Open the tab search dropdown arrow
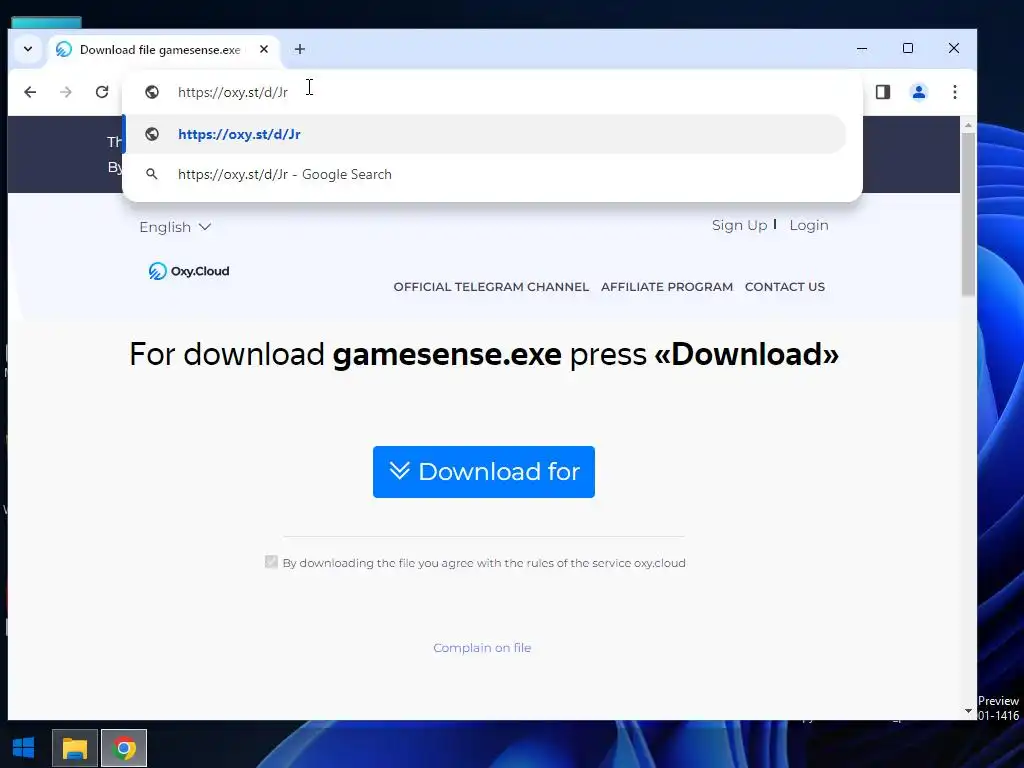Viewport: 1024px width, 768px height. click(x=28, y=49)
